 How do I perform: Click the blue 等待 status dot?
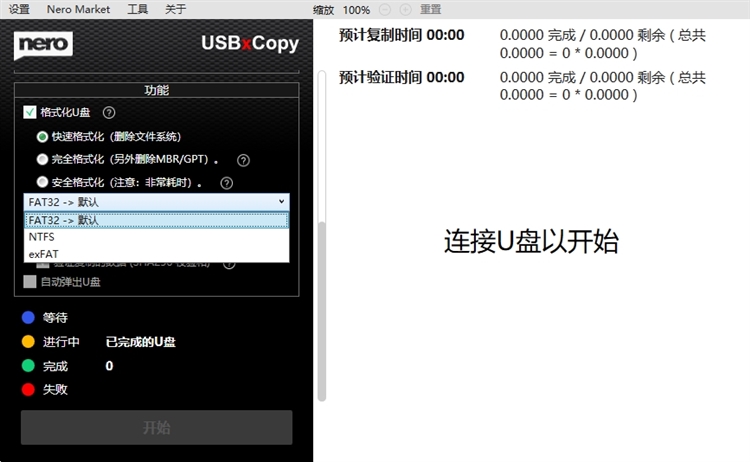click(x=28, y=318)
